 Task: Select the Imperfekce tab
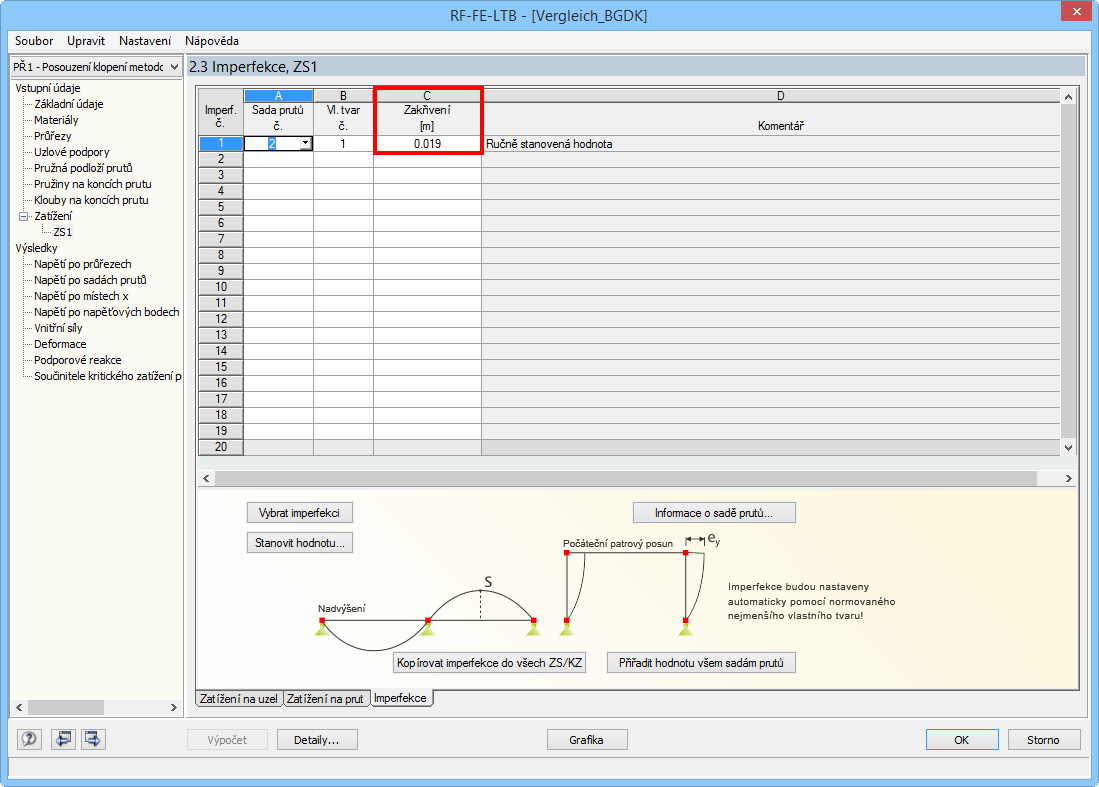tap(400, 698)
